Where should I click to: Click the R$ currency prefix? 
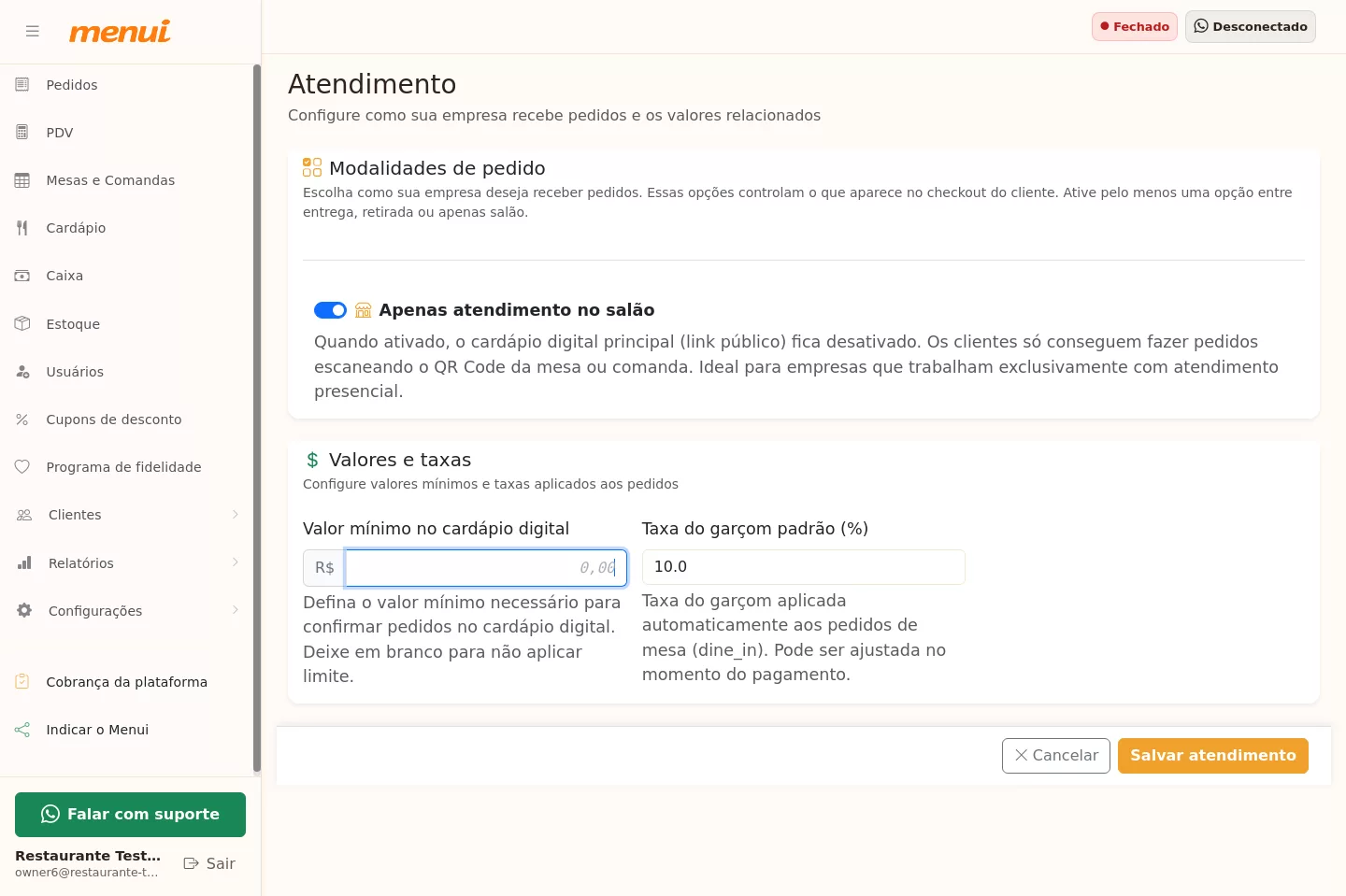pos(324,568)
